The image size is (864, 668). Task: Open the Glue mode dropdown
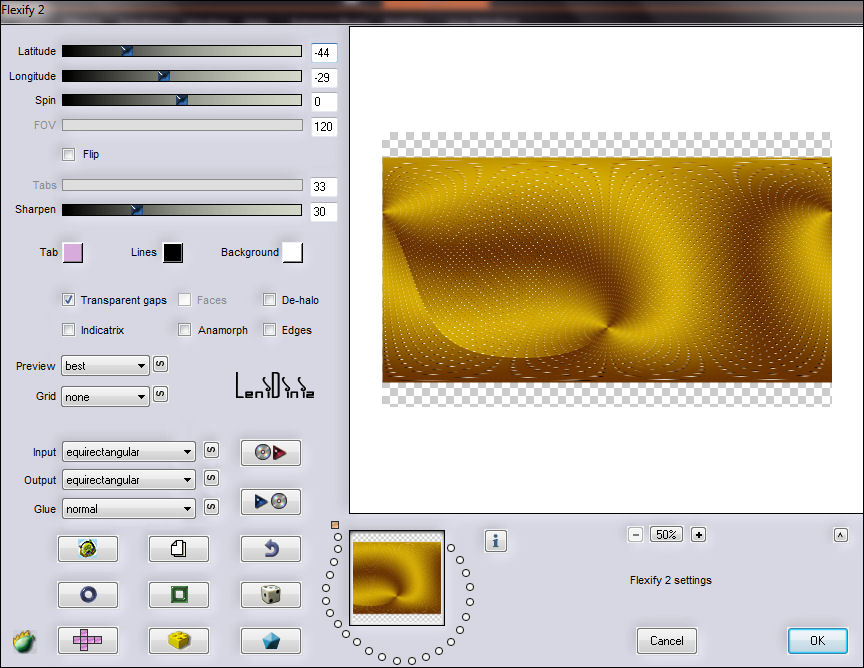click(x=128, y=508)
